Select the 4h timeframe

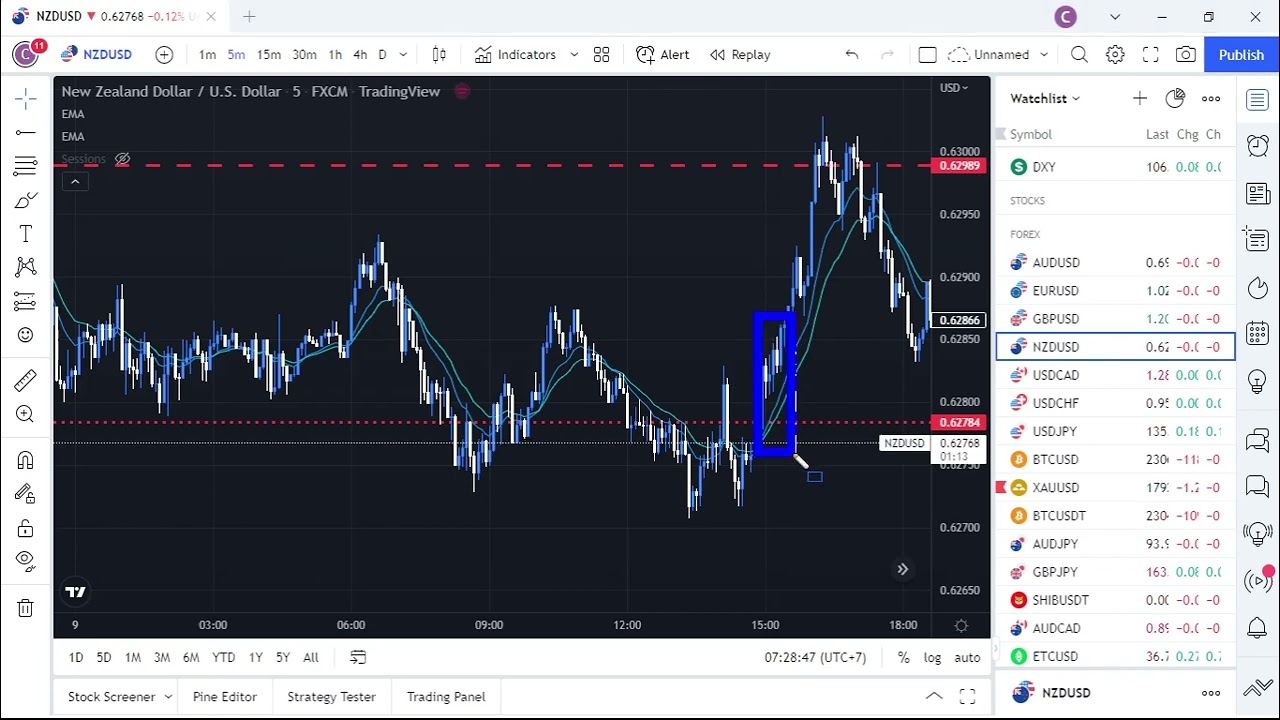(360, 55)
